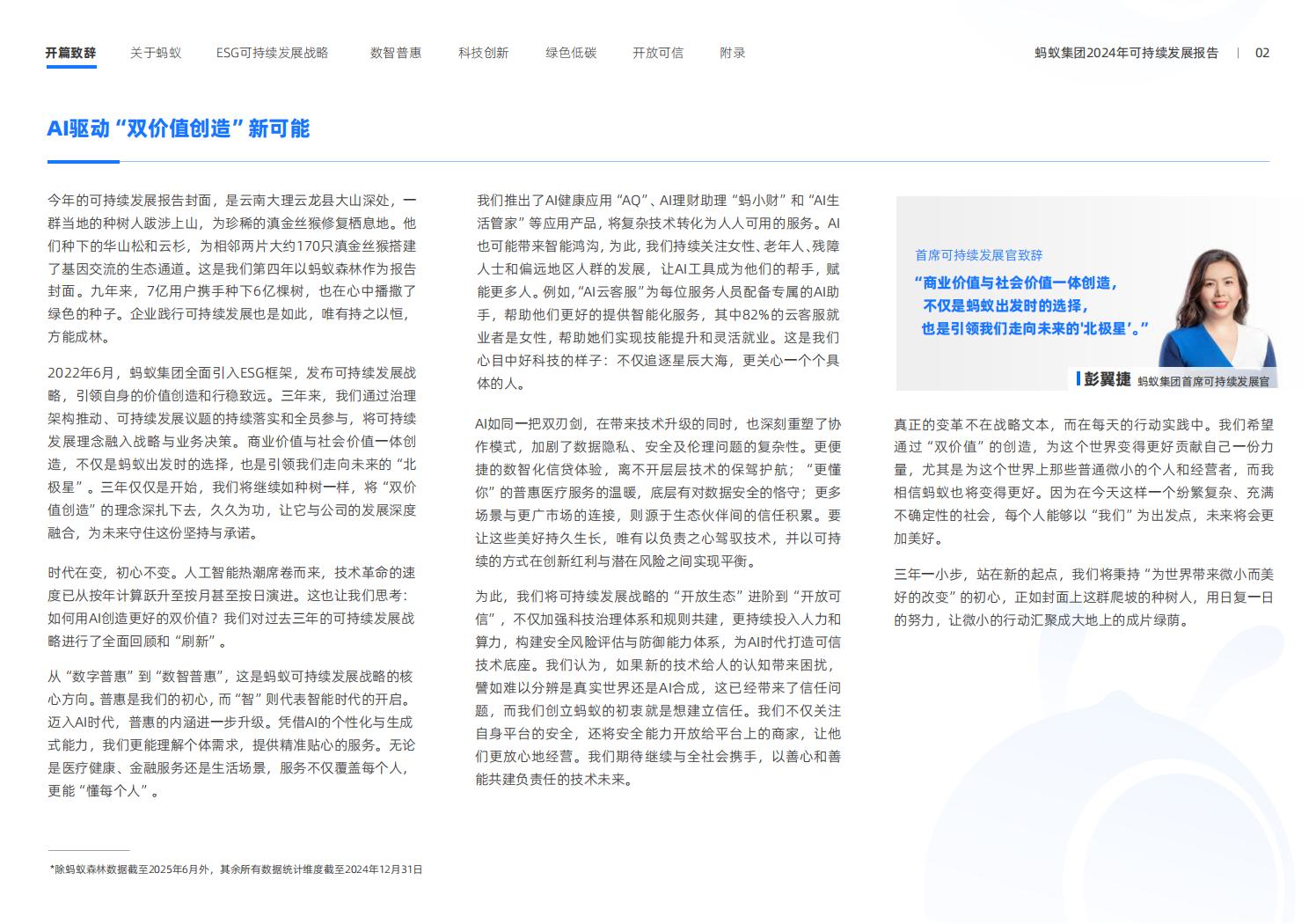Click the quote line “商业价值与社会价值一体创造，
This screenshot has height=924, width=1316.
1016,283
